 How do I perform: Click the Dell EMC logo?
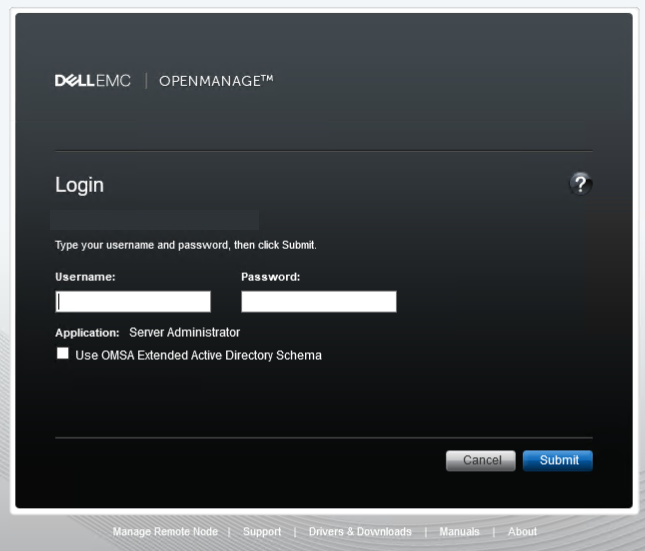[93, 81]
